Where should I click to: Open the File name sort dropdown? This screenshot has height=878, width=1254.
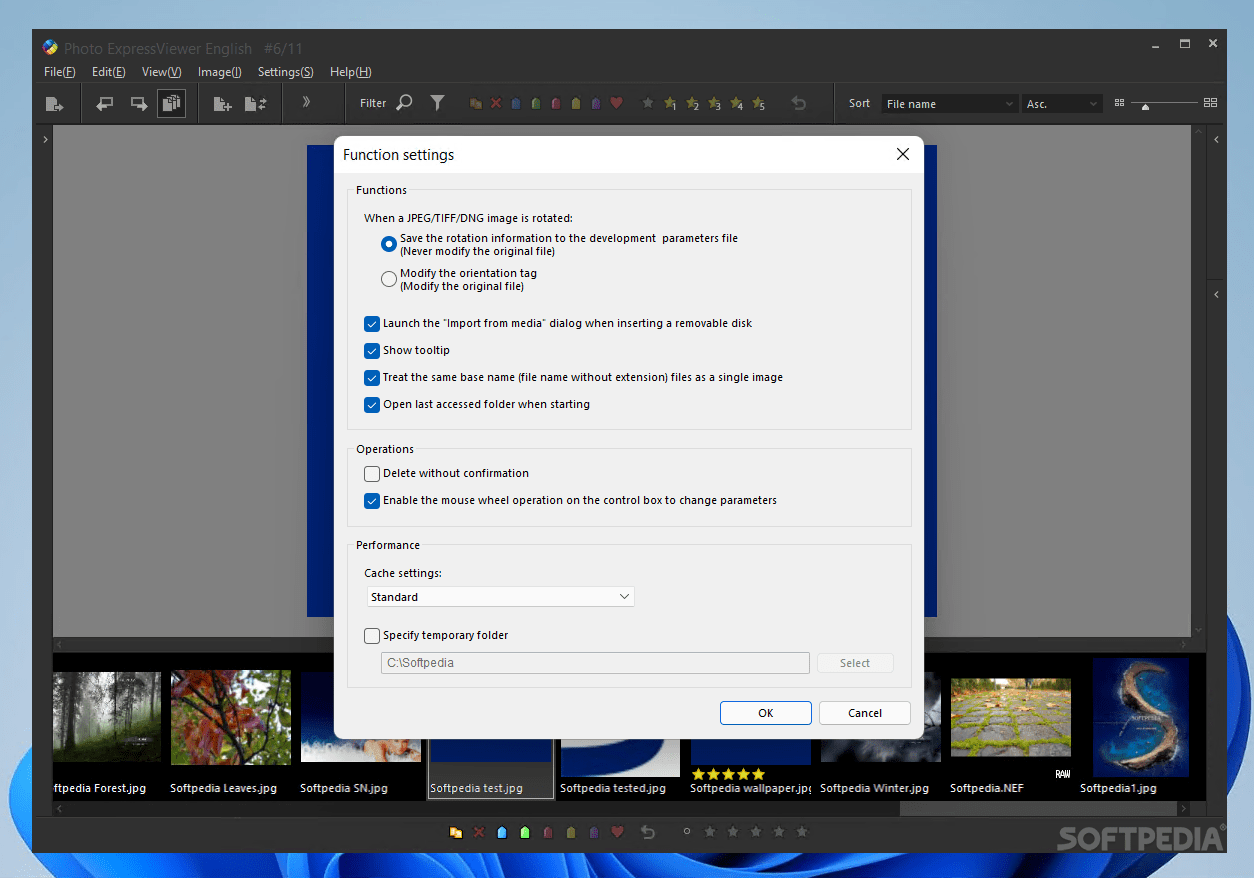[950, 104]
